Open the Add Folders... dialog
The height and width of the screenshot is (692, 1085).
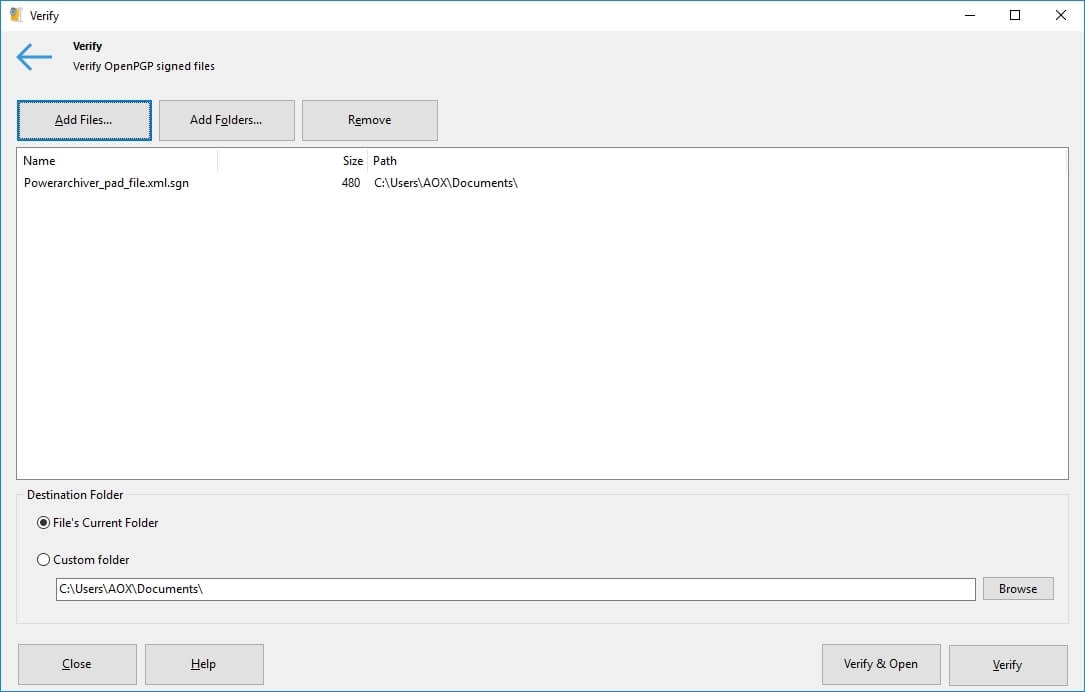tap(226, 120)
